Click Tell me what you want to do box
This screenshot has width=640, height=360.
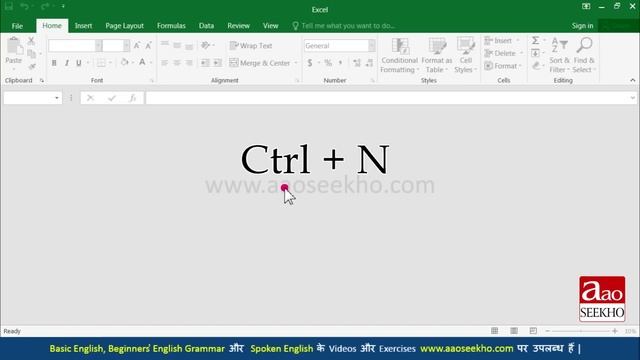tap(344, 26)
